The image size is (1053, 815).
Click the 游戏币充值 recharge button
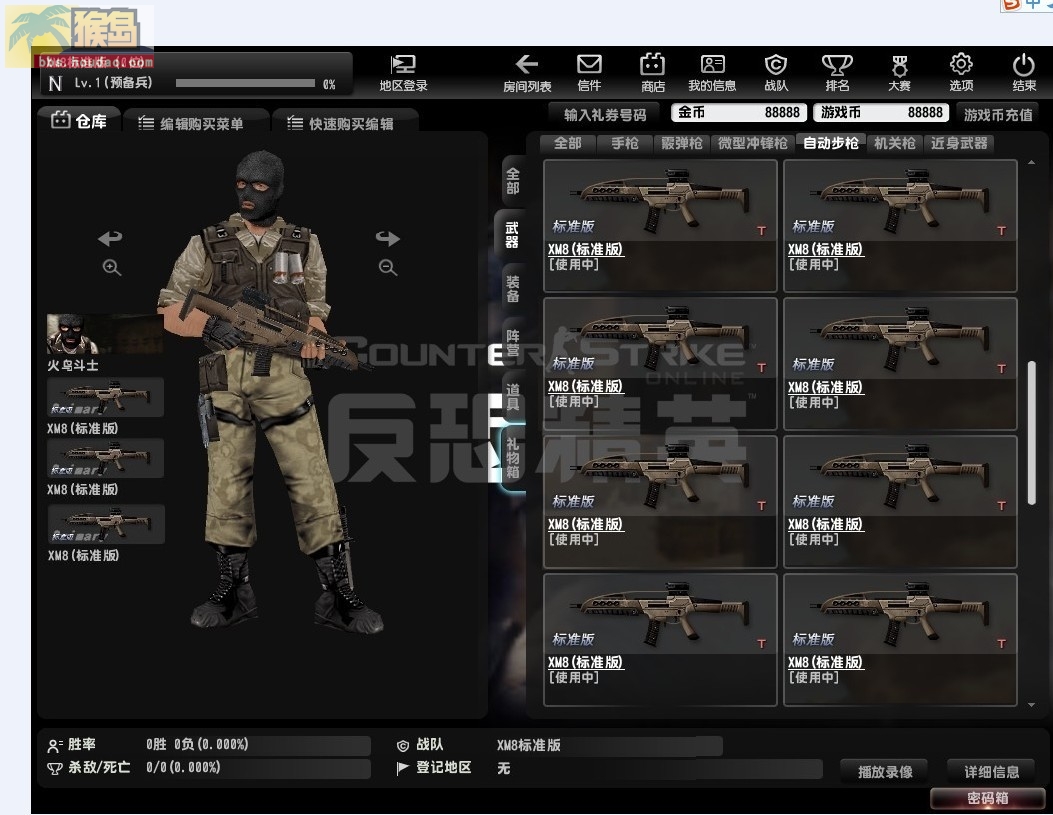[x=998, y=115]
